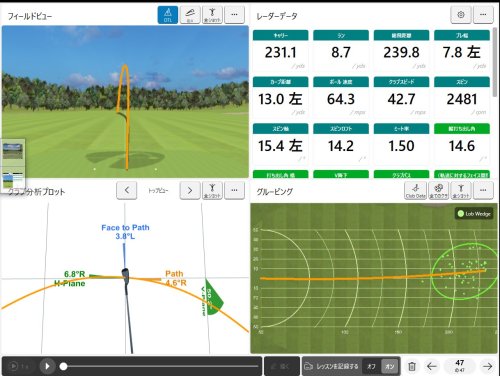Click the smash factor tile showing 1.50
Screen dimensions: 500x376
pos(401,144)
